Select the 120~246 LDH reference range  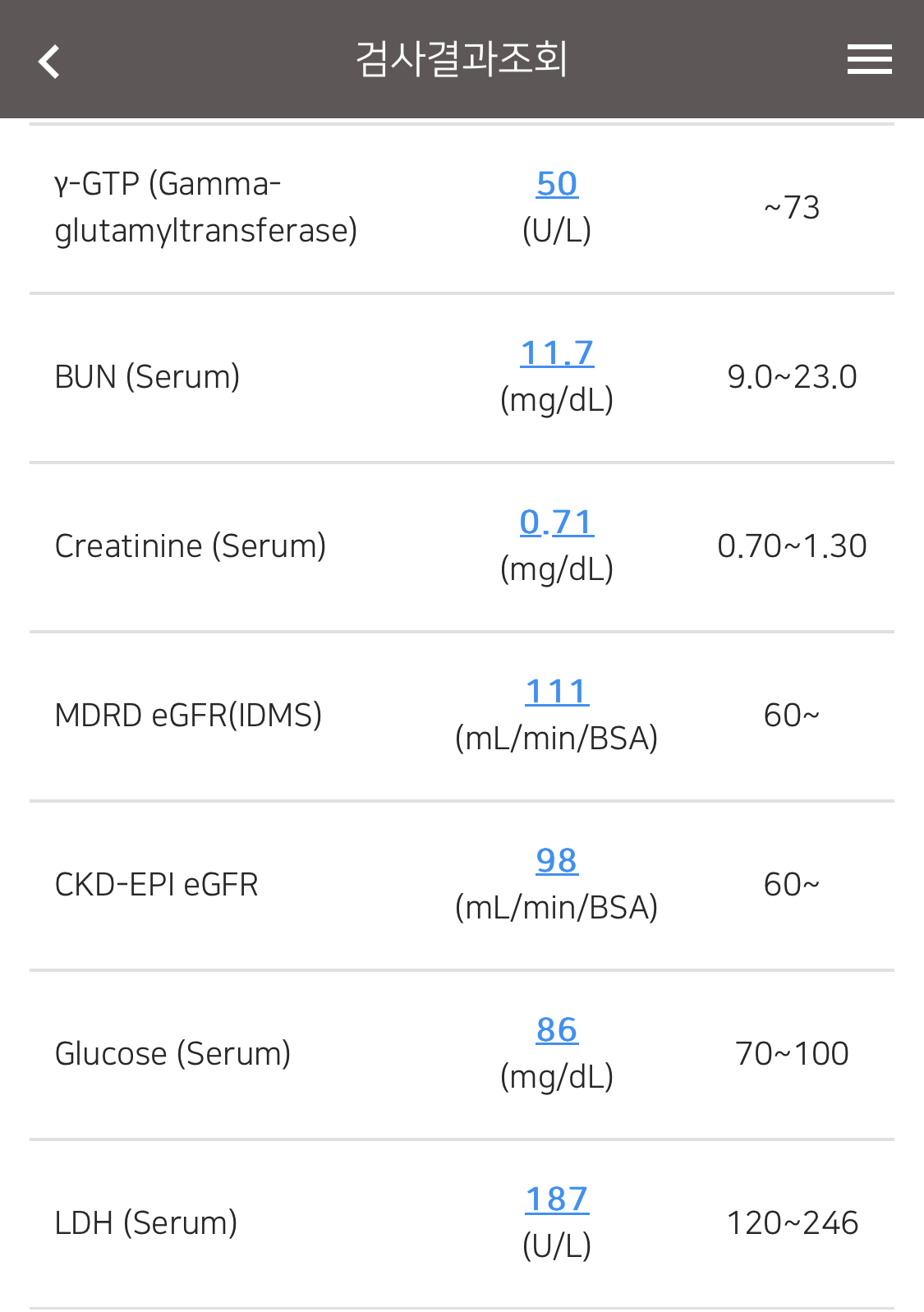(792, 1223)
